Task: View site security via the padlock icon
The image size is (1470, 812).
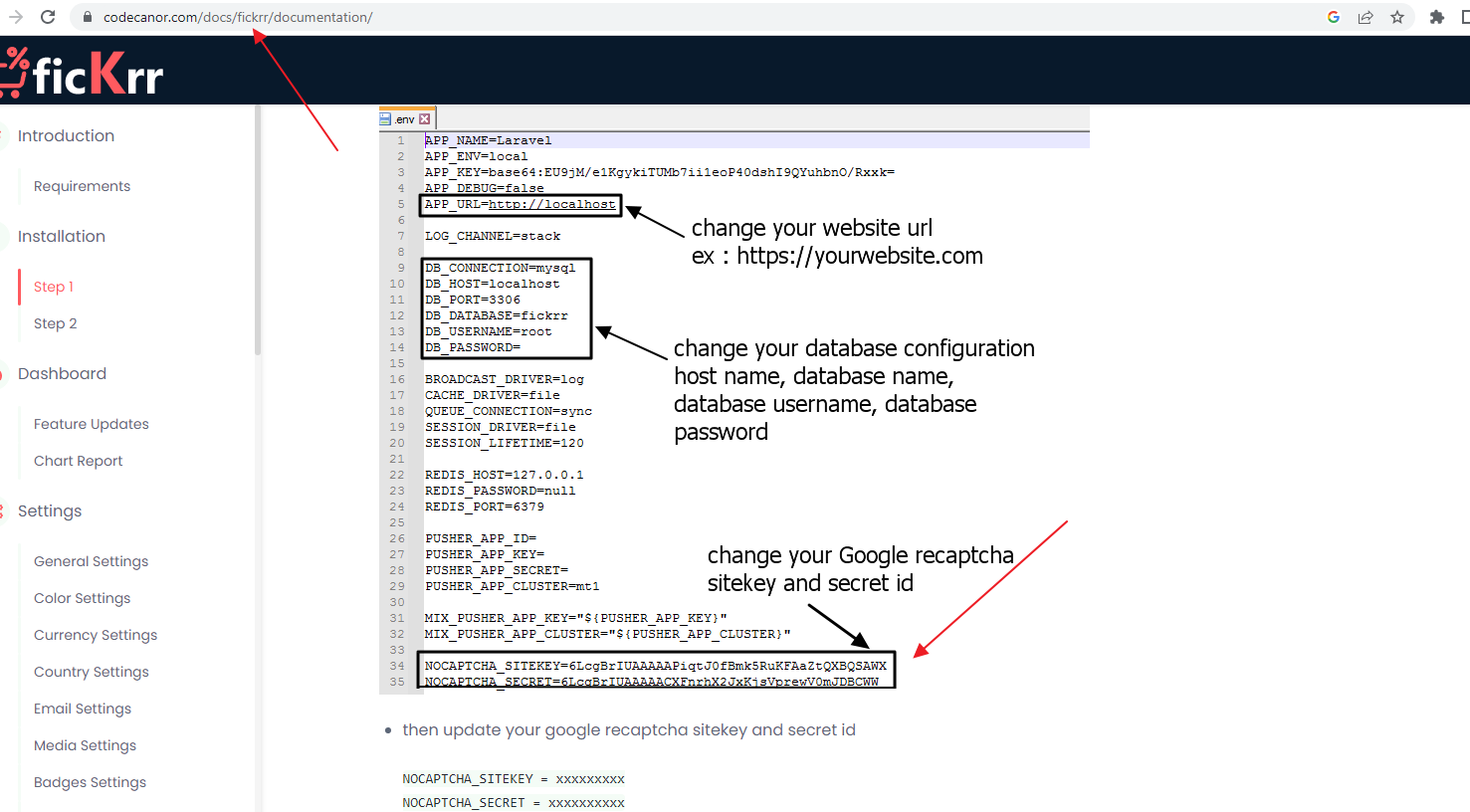Action: click(88, 17)
